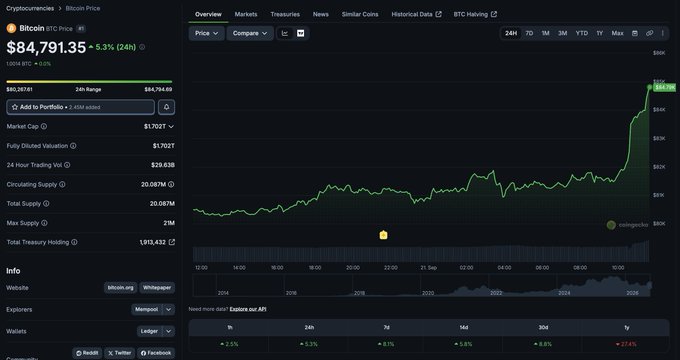Open the bitcoin.org website link
Screen dimensions: 680x360
121,288
